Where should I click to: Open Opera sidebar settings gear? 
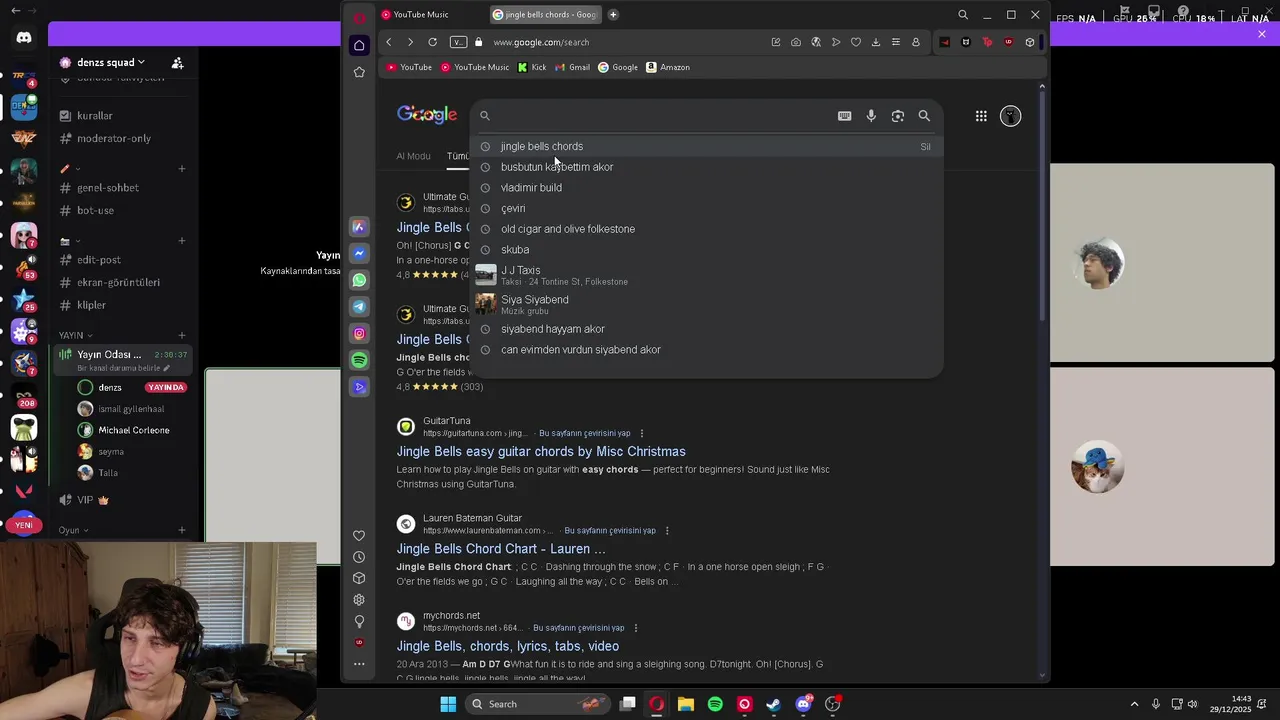pyautogui.click(x=359, y=600)
